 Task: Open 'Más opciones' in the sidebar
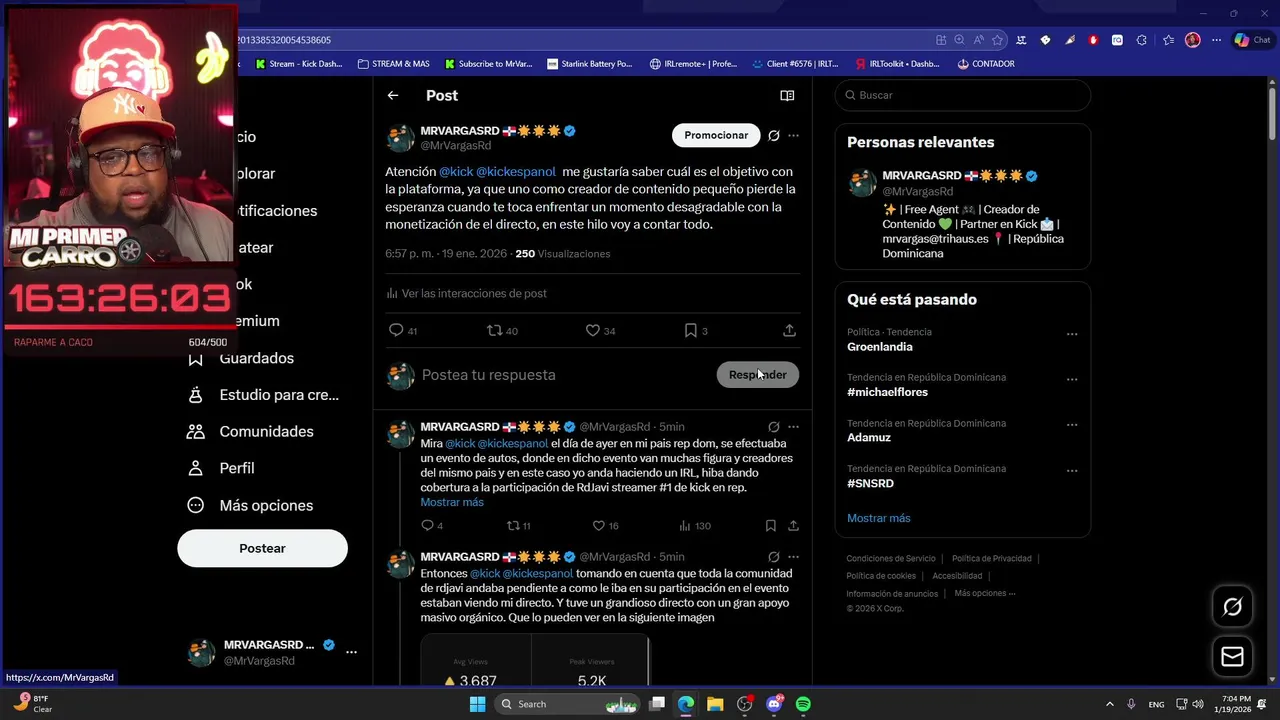[251, 505]
